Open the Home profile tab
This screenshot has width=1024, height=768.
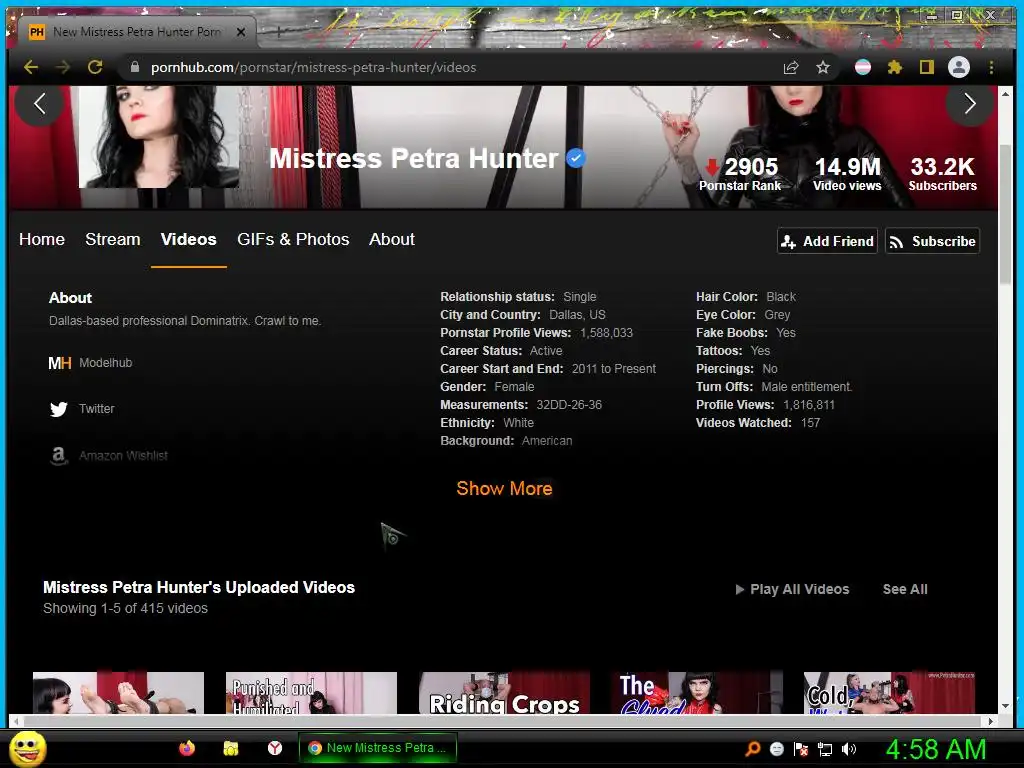42,240
